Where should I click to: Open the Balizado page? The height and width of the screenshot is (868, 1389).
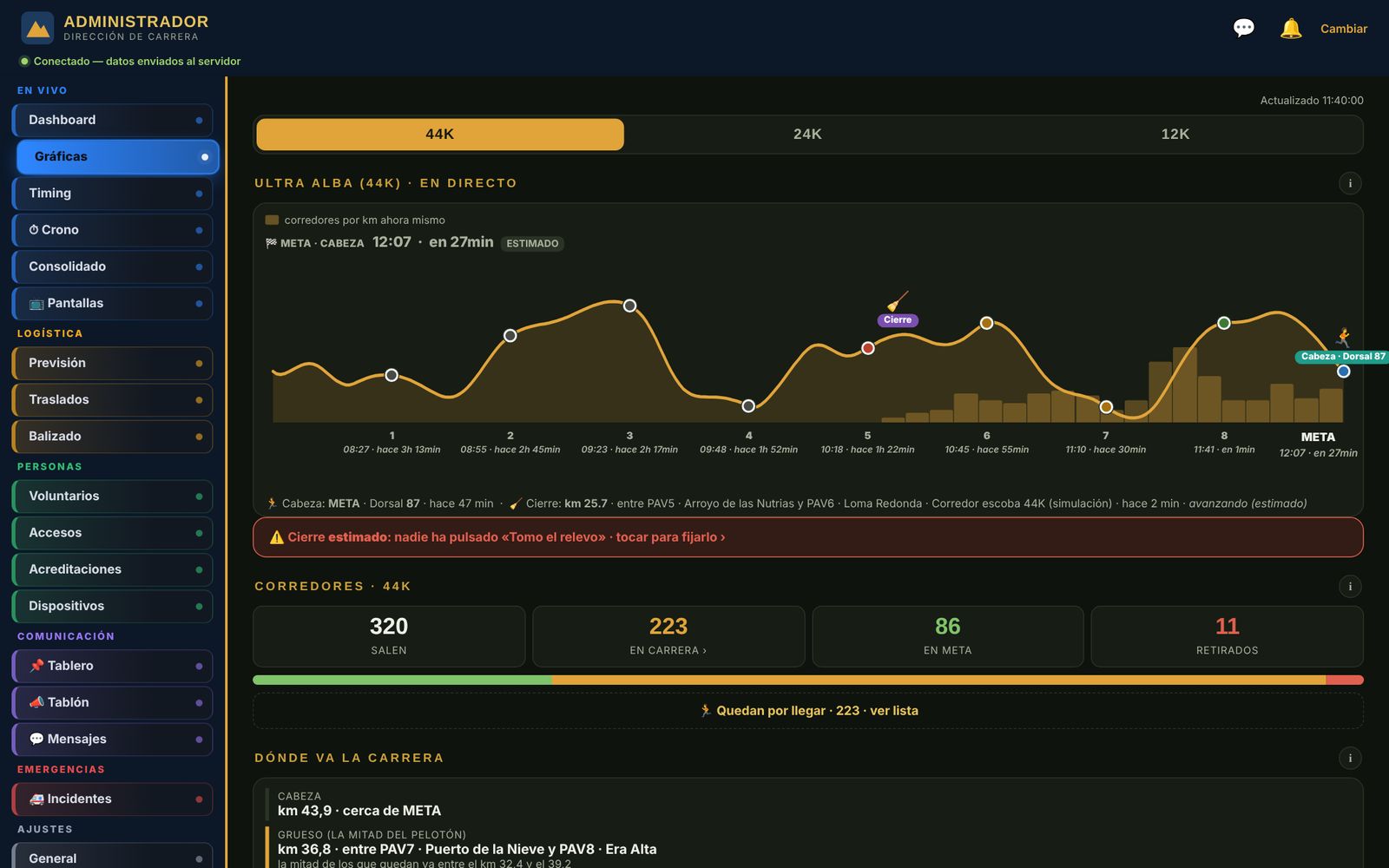tap(113, 436)
